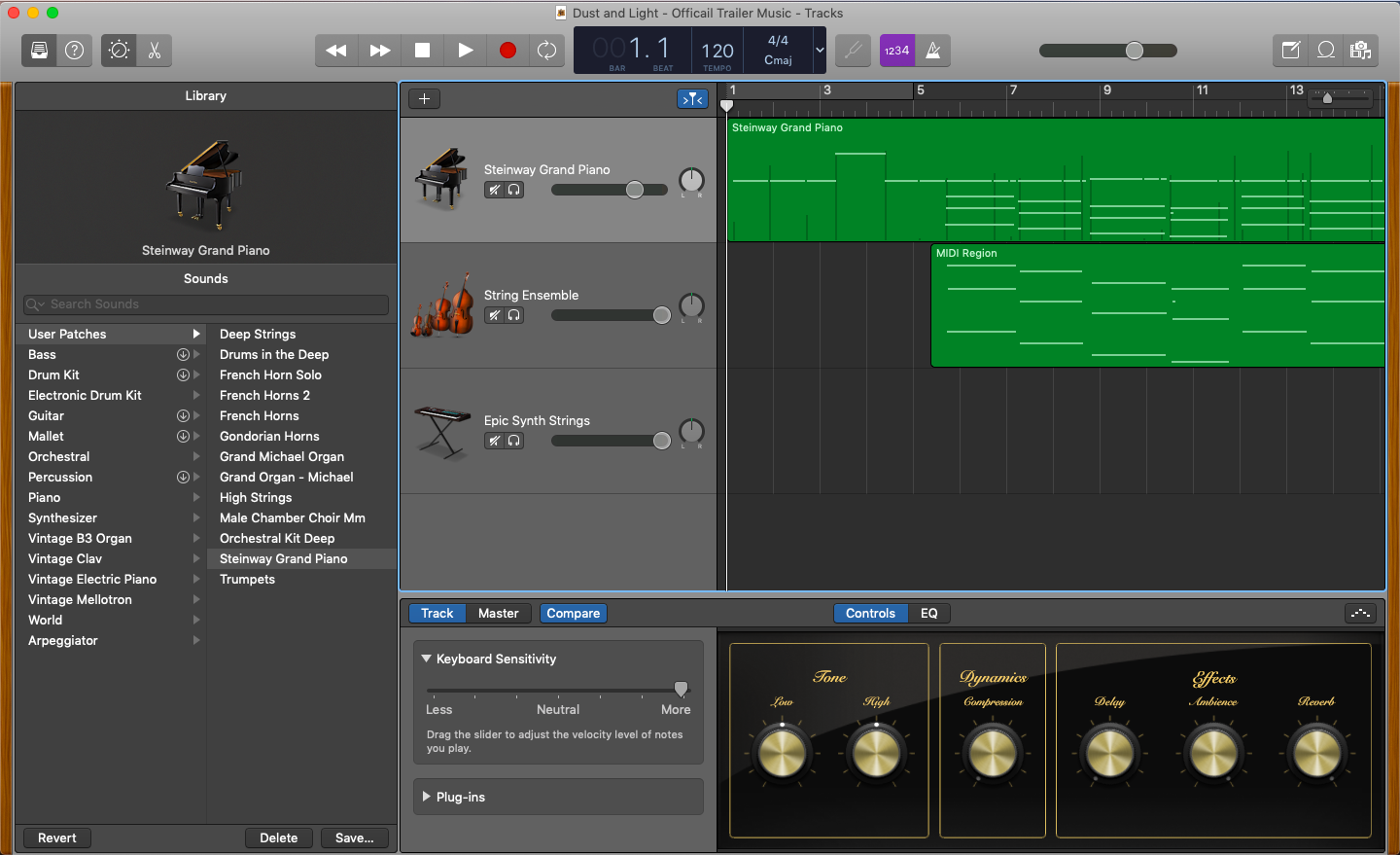1400x855 pixels.
Task: Open the Tuner fork icon
Action: [x=853, y=51]
